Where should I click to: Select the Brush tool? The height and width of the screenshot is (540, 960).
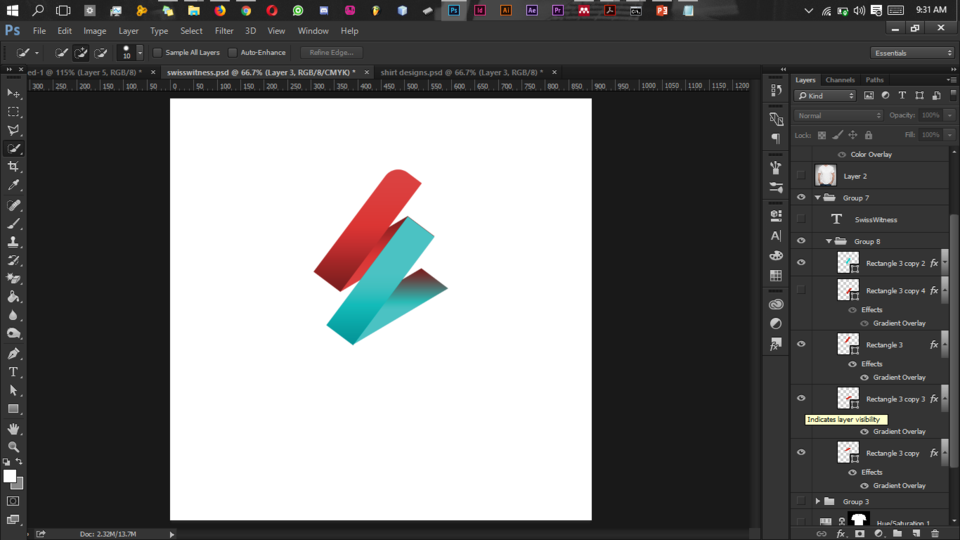(13, 223)
